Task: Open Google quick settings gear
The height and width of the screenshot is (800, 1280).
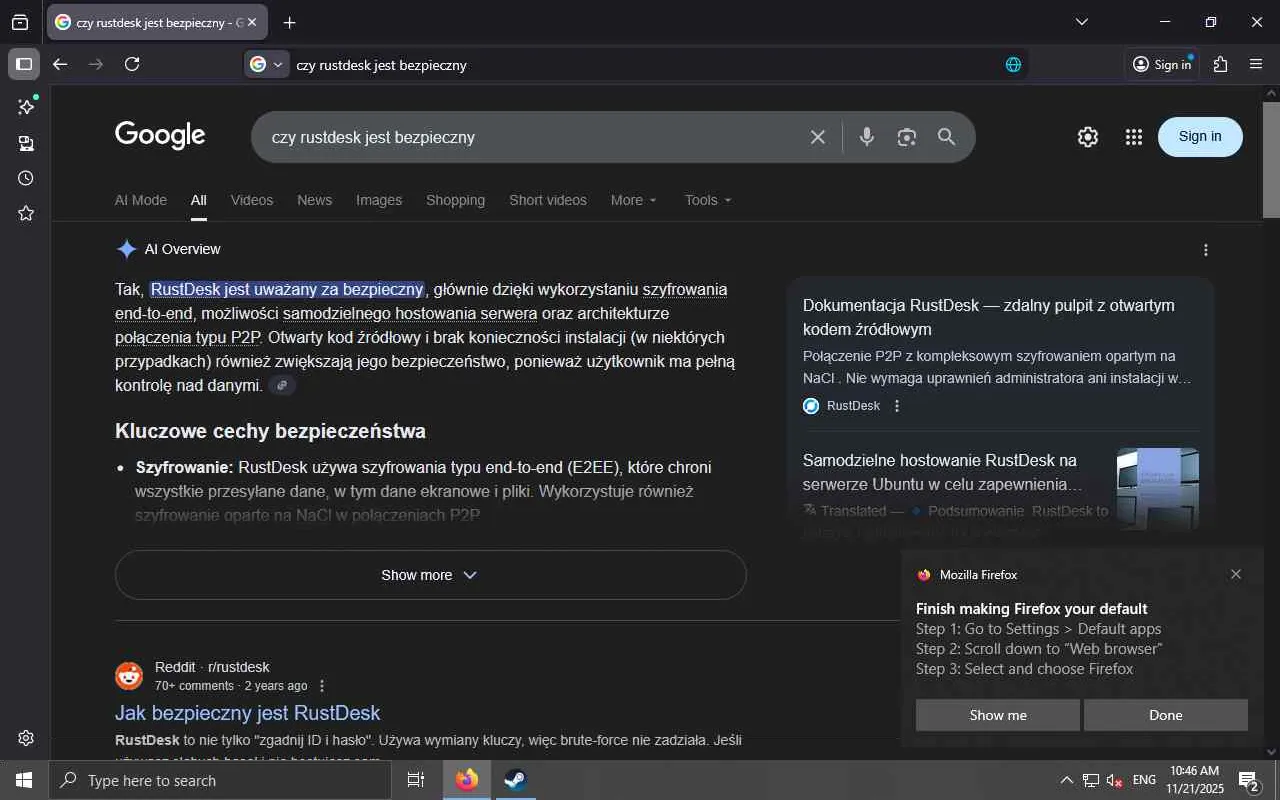Action: coord(1088,137)
